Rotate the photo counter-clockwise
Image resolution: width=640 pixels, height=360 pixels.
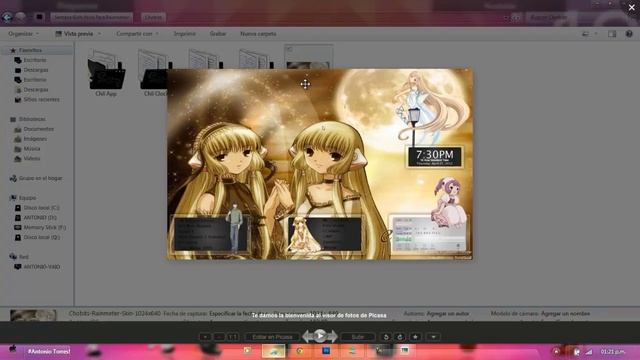pos(386,337)
